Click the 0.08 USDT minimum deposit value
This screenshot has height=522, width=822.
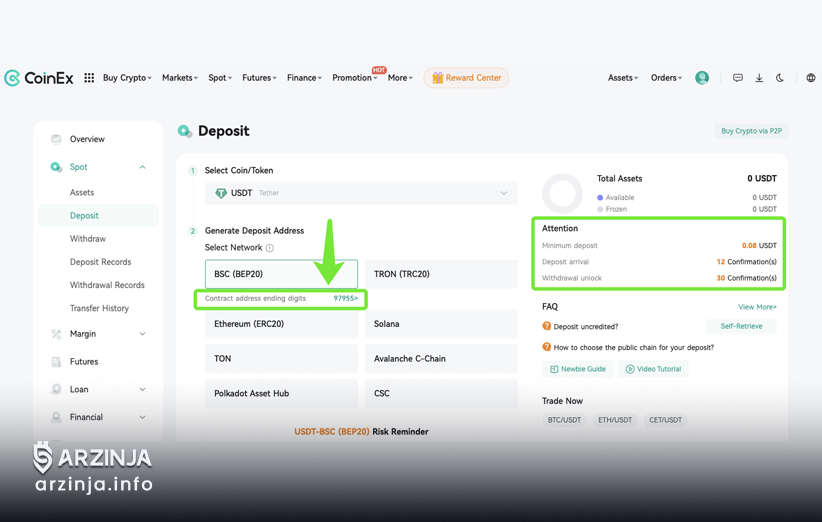point(759,245)
